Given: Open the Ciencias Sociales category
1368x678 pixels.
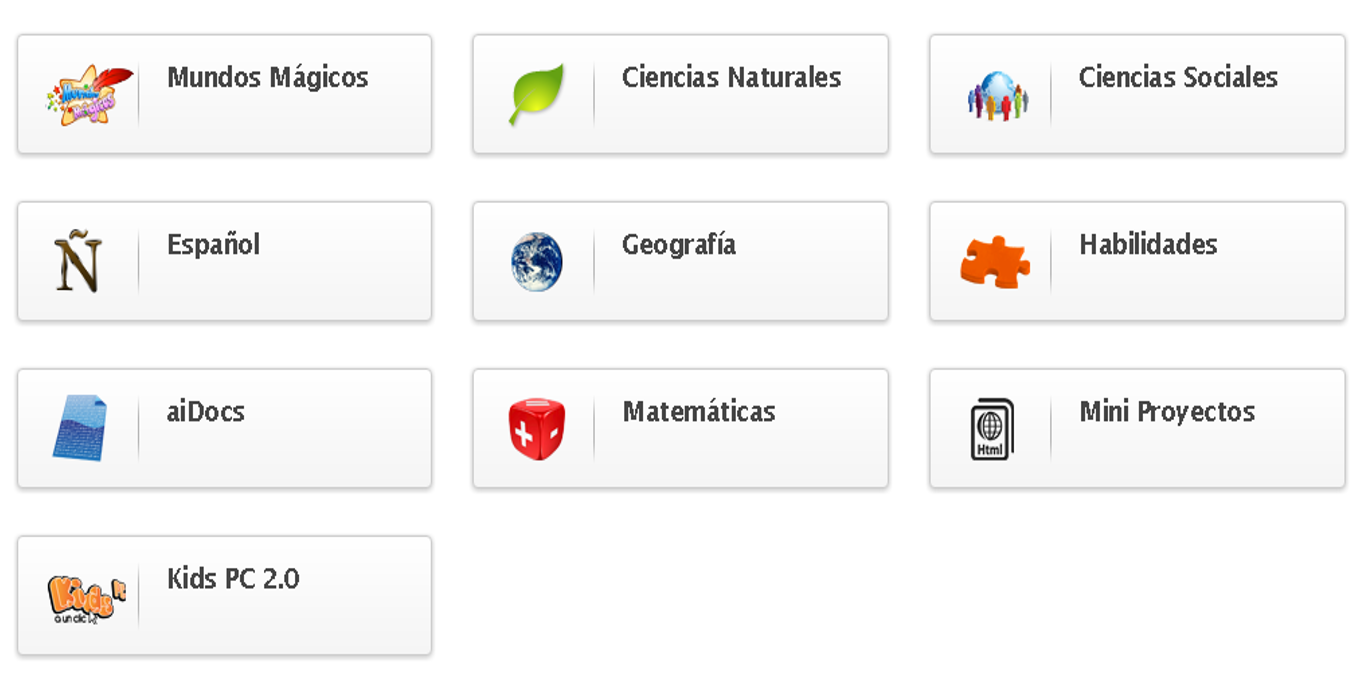Looking at the screenshot, I should point(1177,77).
